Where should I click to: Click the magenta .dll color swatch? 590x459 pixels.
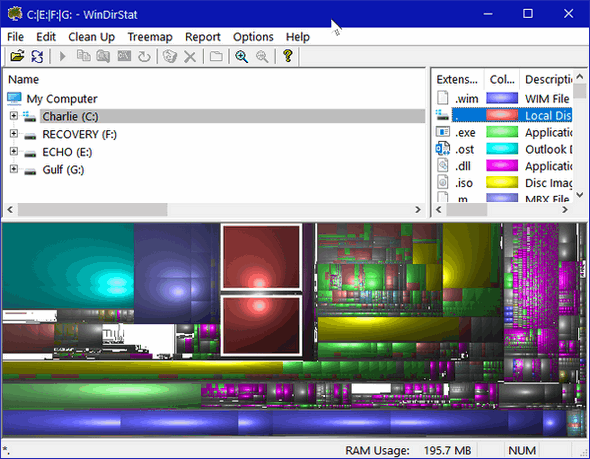tap(502, 166)
